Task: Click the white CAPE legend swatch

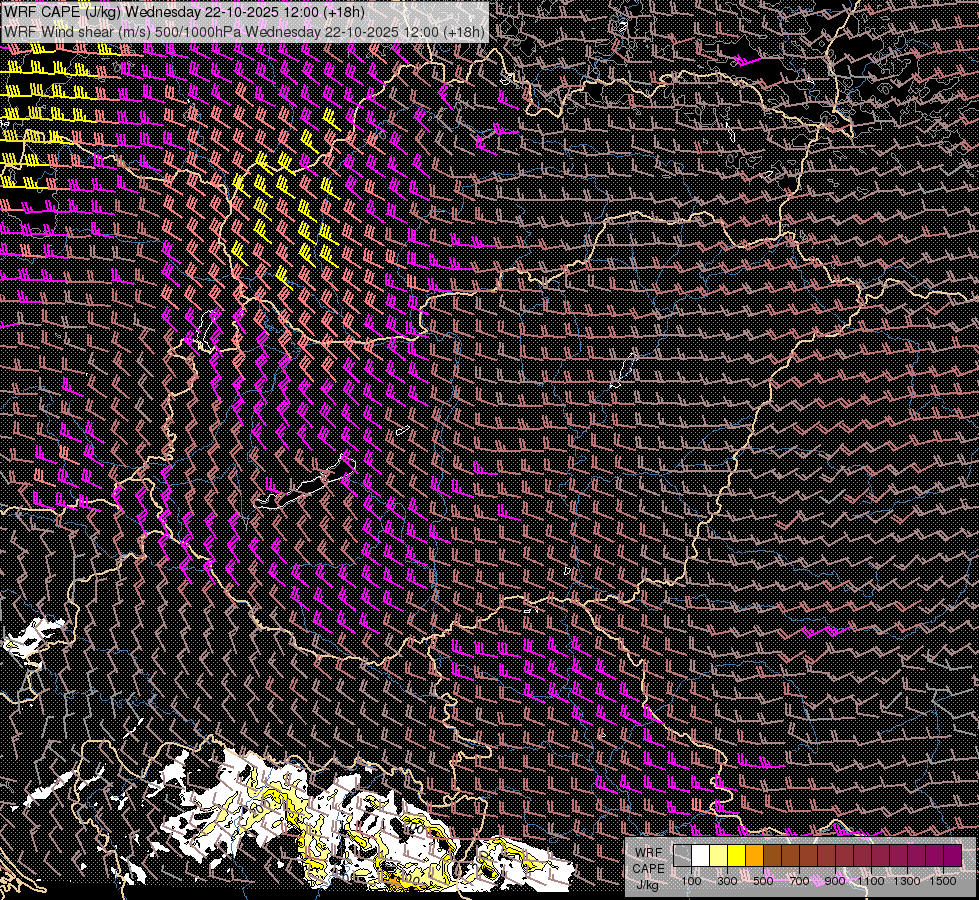Action: tap(701, 855)
